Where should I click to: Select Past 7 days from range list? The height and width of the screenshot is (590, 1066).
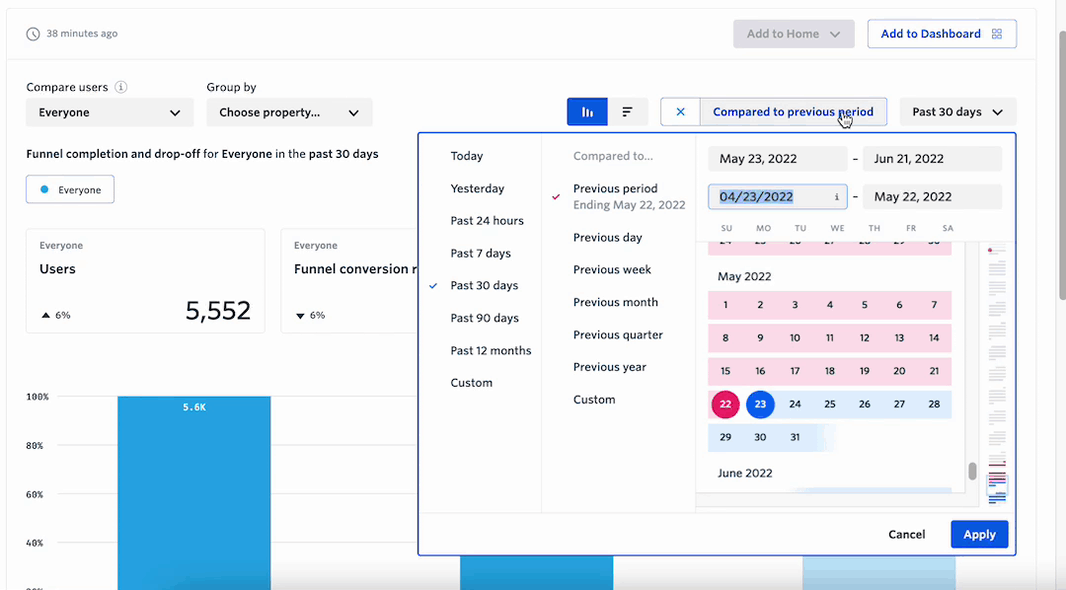480,253
